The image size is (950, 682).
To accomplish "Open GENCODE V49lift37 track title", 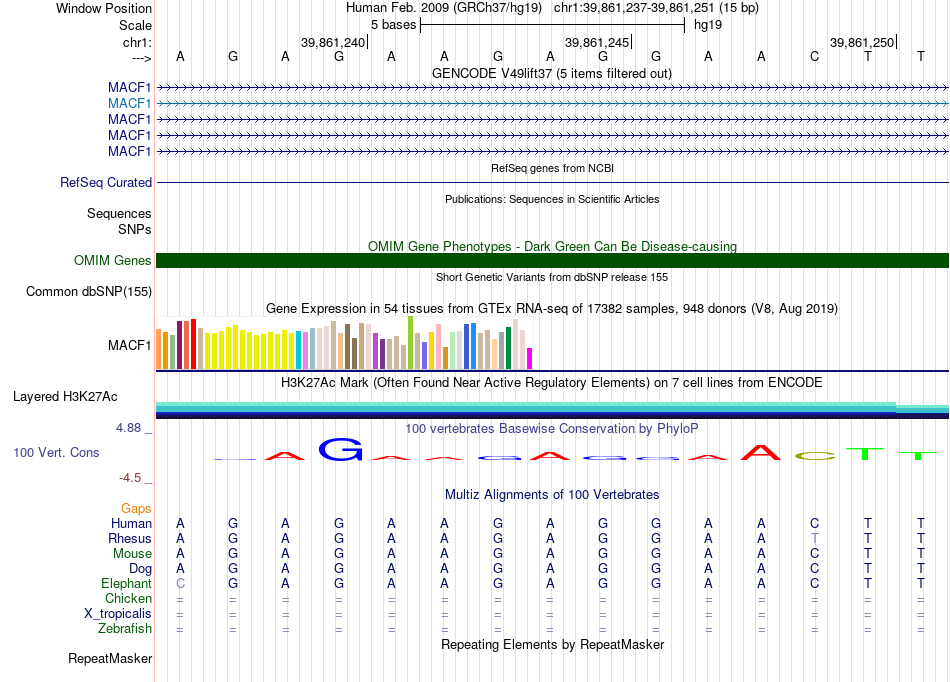I will click(x=552, y=73).
